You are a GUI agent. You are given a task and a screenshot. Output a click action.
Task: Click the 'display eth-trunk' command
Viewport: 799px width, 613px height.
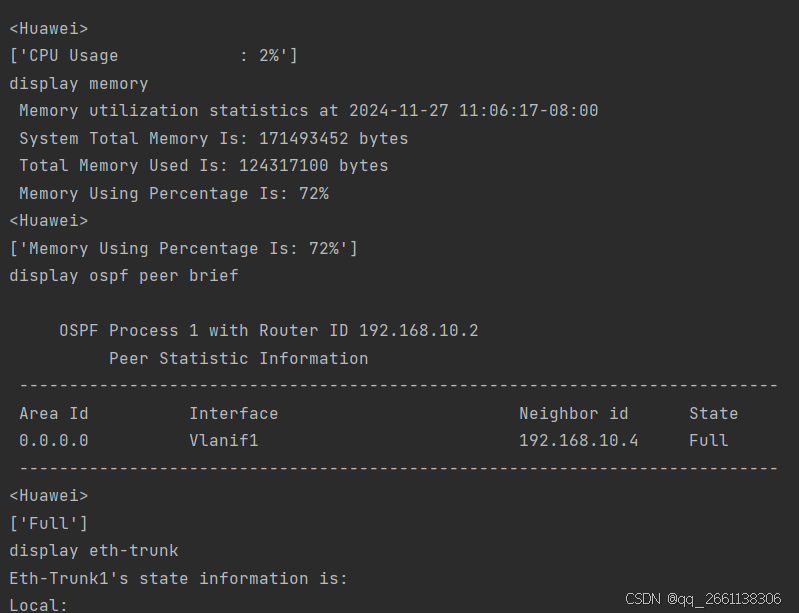(x=93, y=550)
